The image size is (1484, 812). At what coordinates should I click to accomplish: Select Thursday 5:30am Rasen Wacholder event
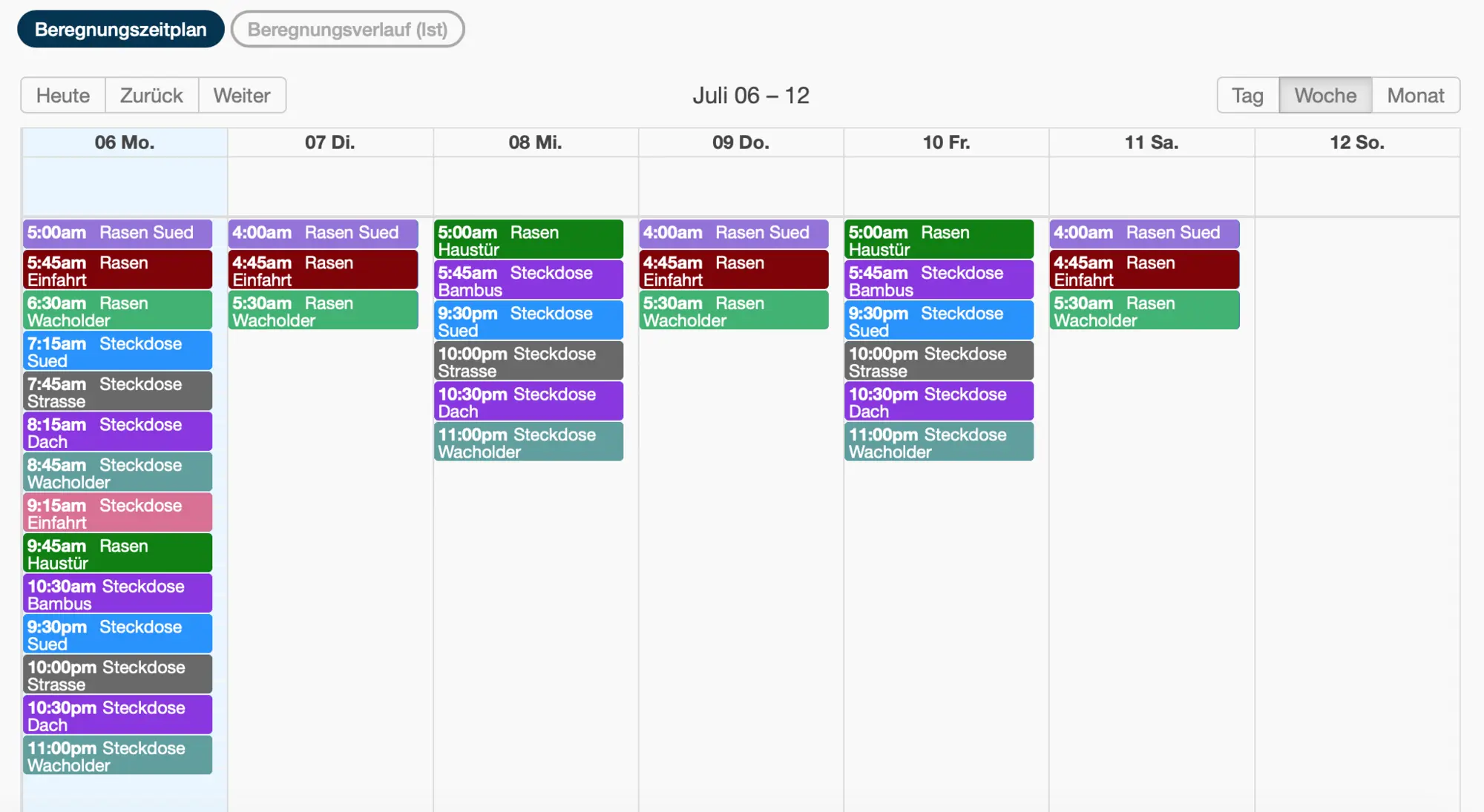click(x=733, y=311)
